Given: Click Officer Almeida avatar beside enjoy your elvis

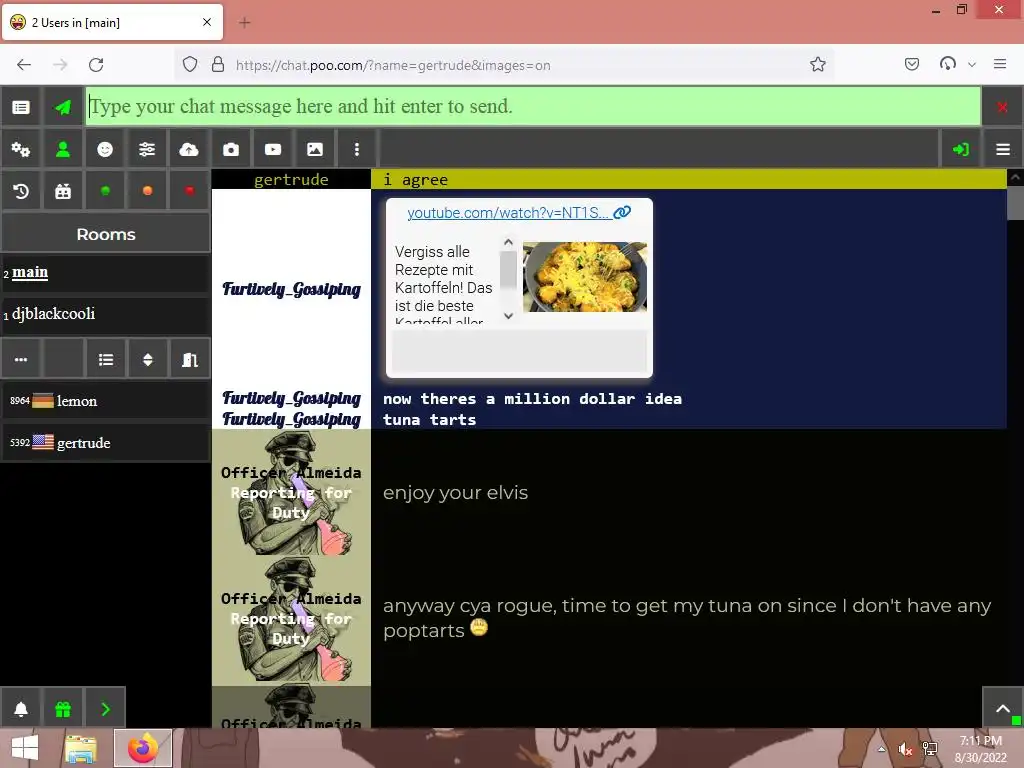Looking at the screenshot, I should (291, 492).
